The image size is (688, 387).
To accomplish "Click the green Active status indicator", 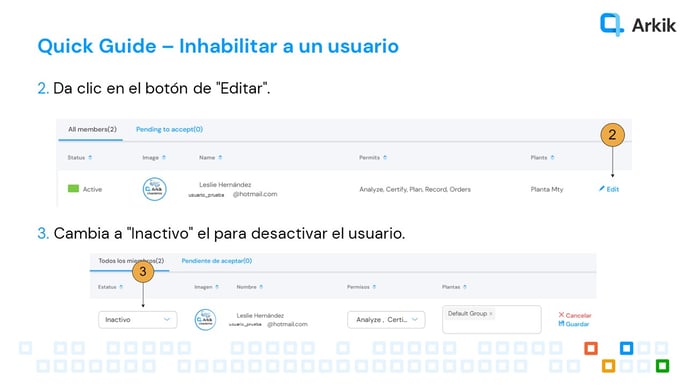I will tap(73, 189).
